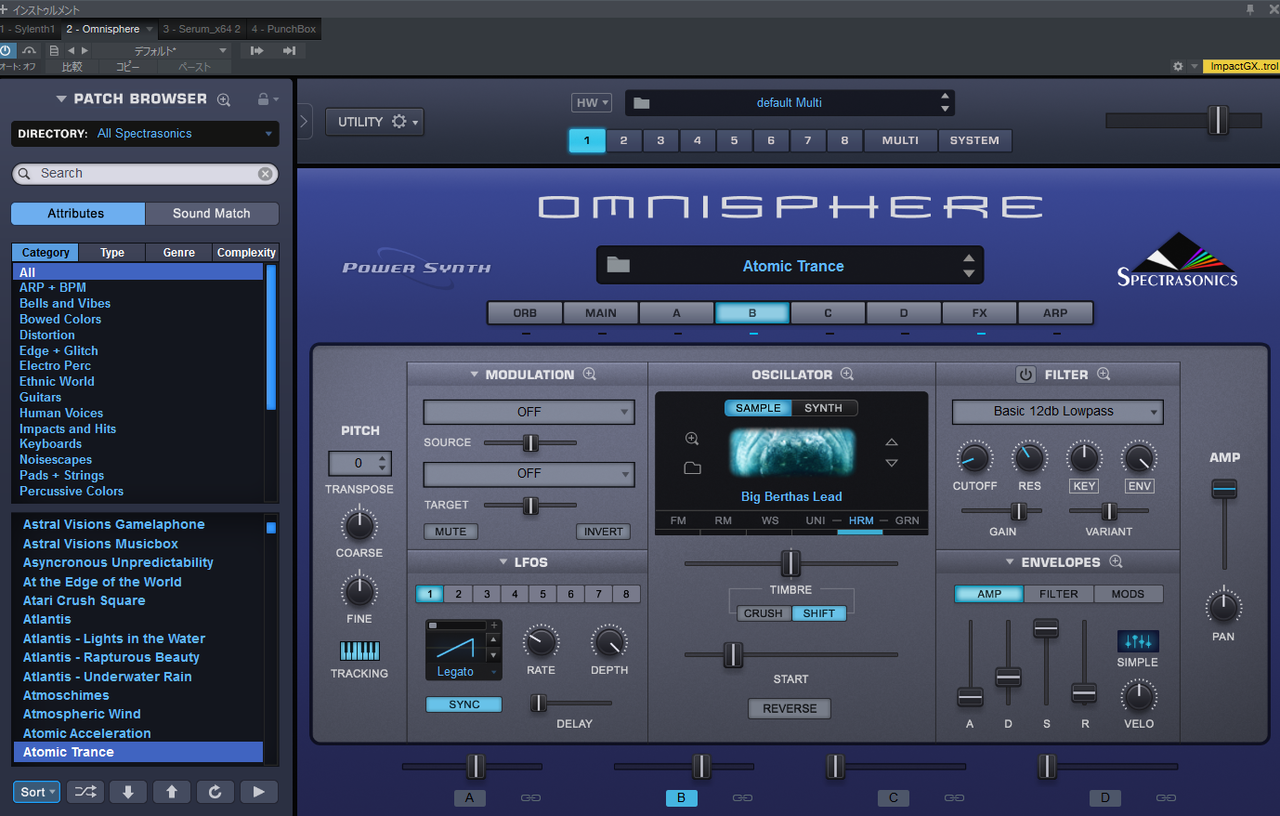Adjust the Timbre slider
1280x816 pixels.
(790, 563)
